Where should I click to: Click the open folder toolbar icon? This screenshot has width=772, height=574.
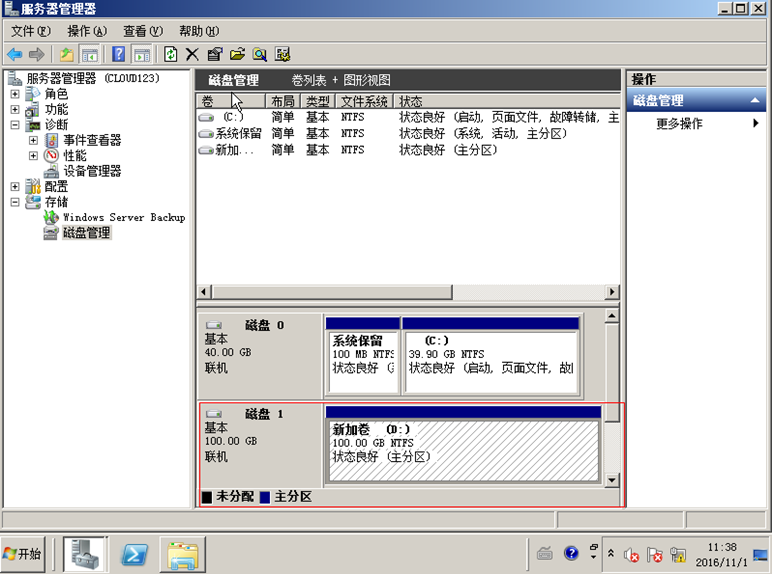pos(237,54)
